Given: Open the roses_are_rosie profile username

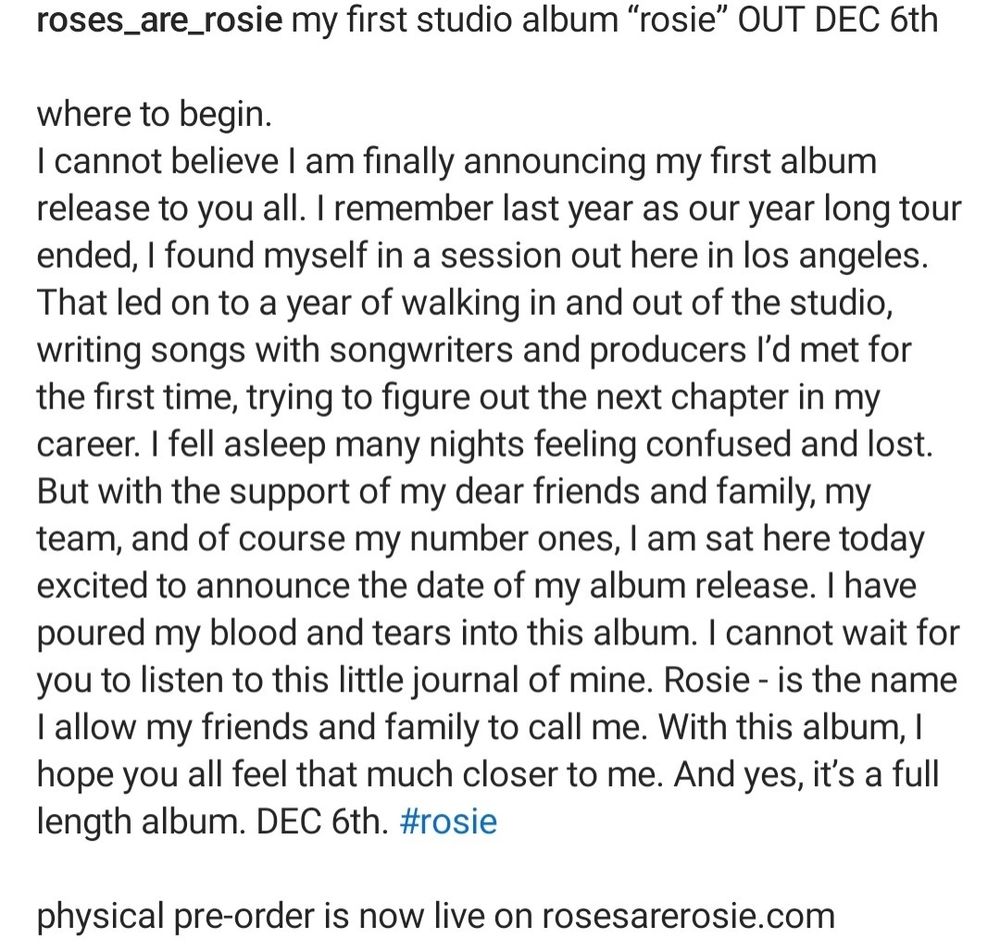Looking at the screenshot, I should pos(159,21).
